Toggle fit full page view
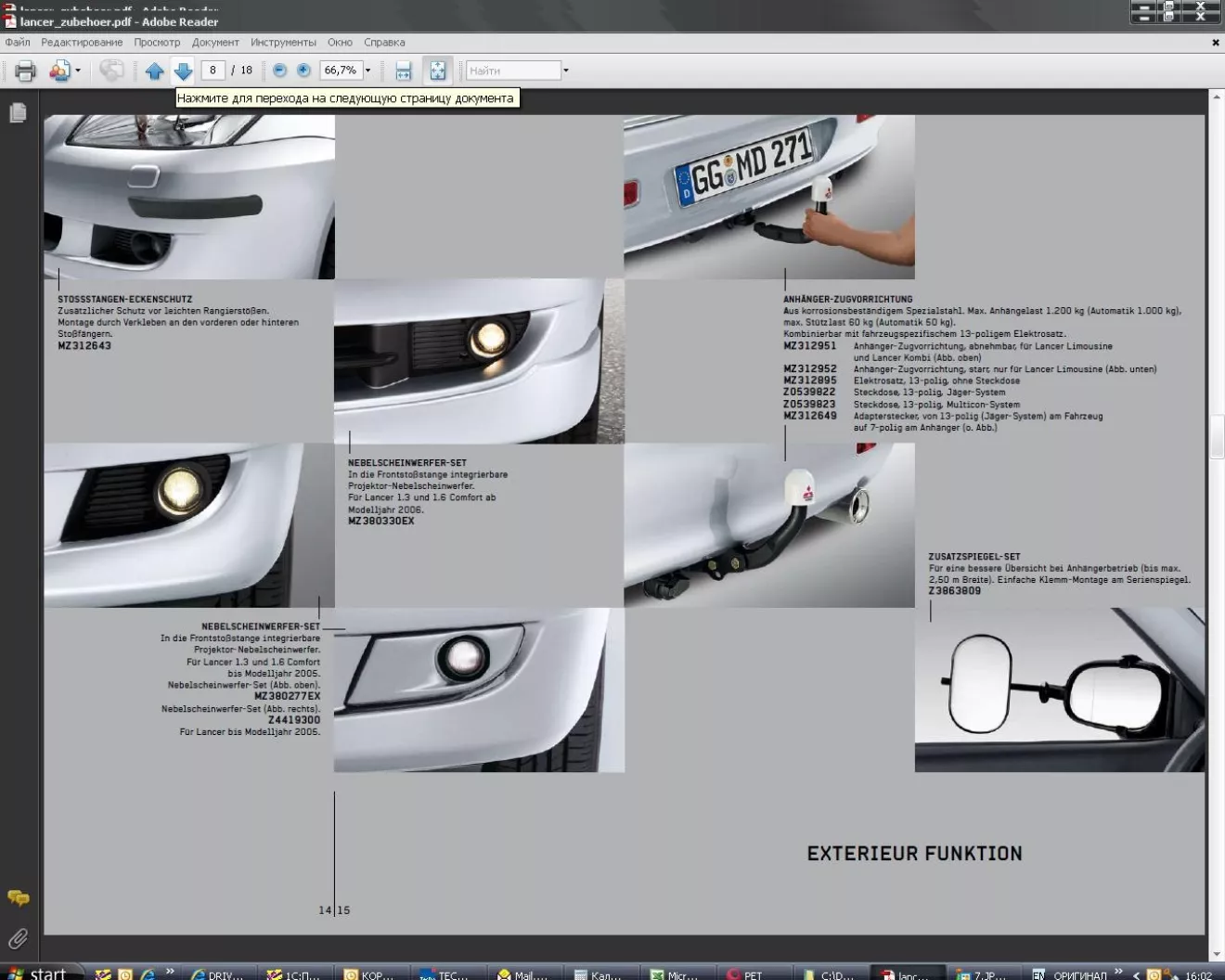The image size is (1225, 980). pos(437,71)
